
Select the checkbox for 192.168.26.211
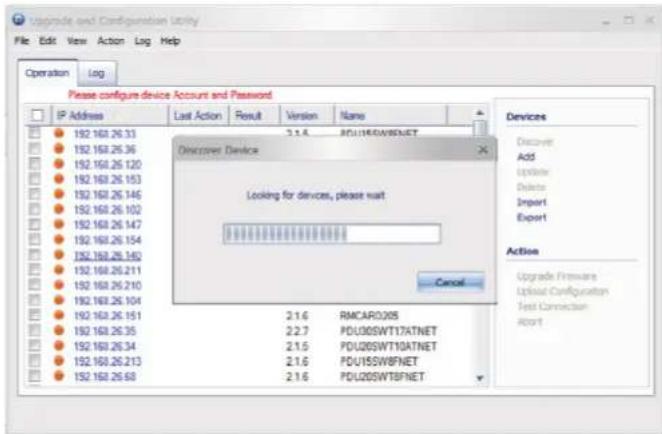tap(34, 270)
